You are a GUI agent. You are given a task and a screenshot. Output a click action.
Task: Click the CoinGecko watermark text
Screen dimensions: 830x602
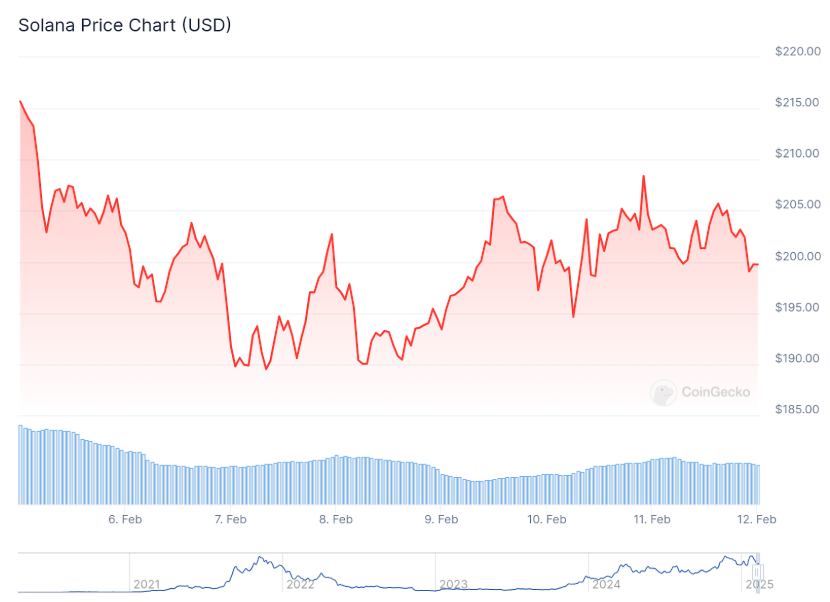(716, 392)
